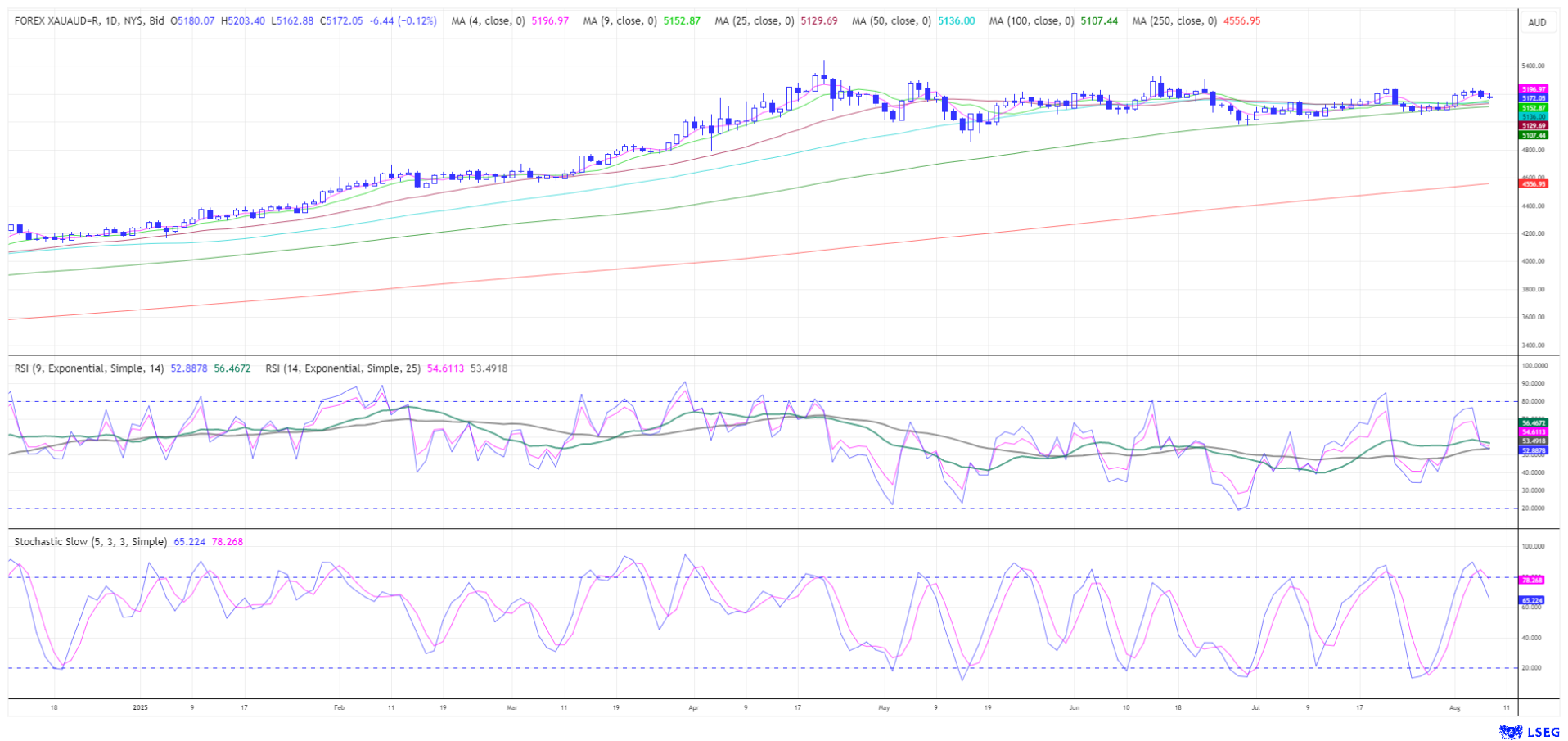
Task: Click the MA (100, close, 0) legend
Action: pos(1031,21)
